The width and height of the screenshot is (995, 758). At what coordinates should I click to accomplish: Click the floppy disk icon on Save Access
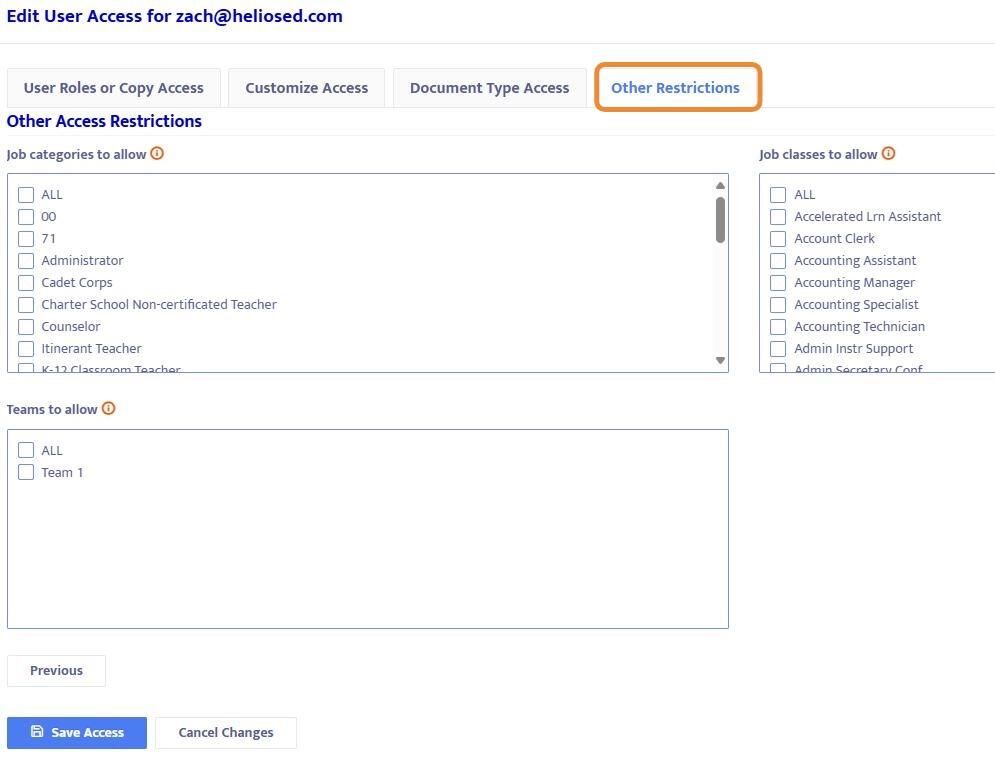pos(37,731)
